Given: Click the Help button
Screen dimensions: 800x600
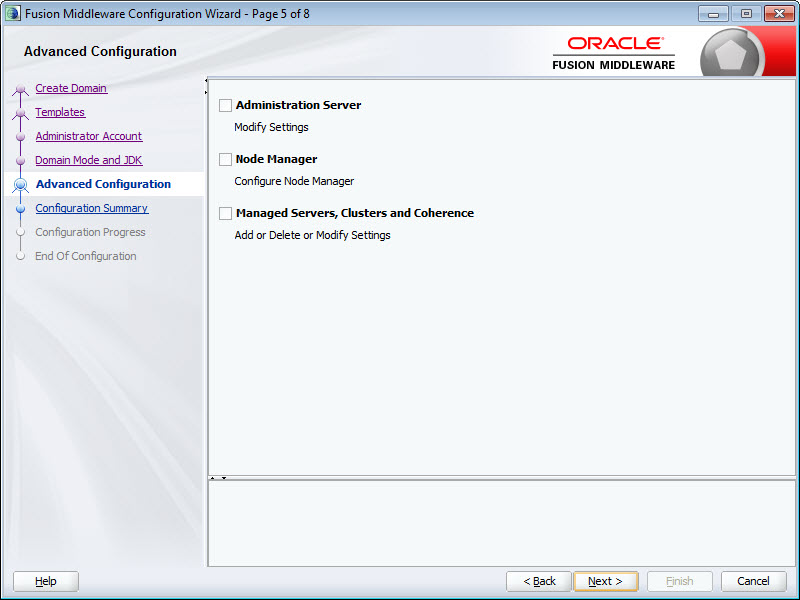Looking at the screenshot, I should click(46, 581).
